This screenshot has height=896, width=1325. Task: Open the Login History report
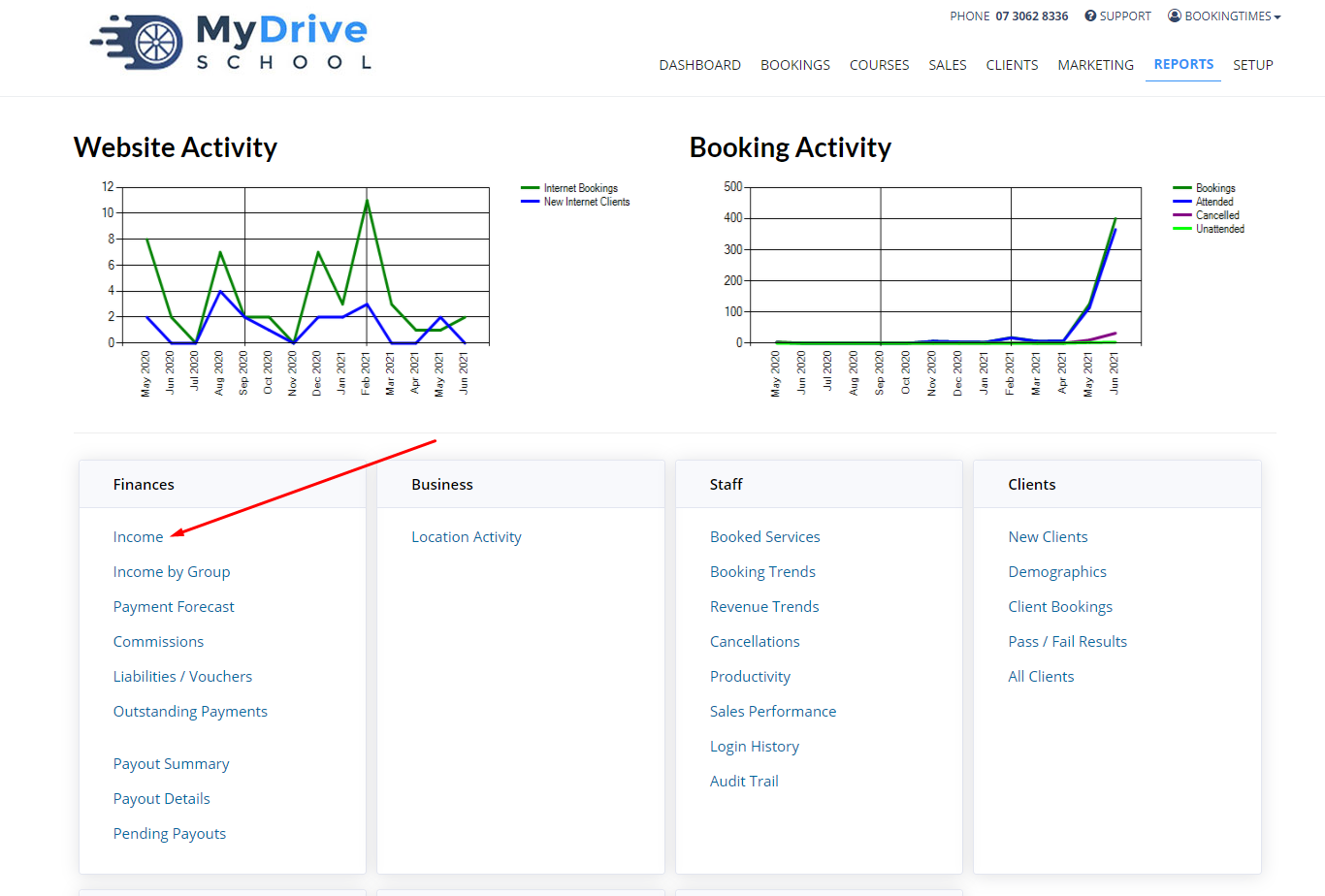(754, 747)
